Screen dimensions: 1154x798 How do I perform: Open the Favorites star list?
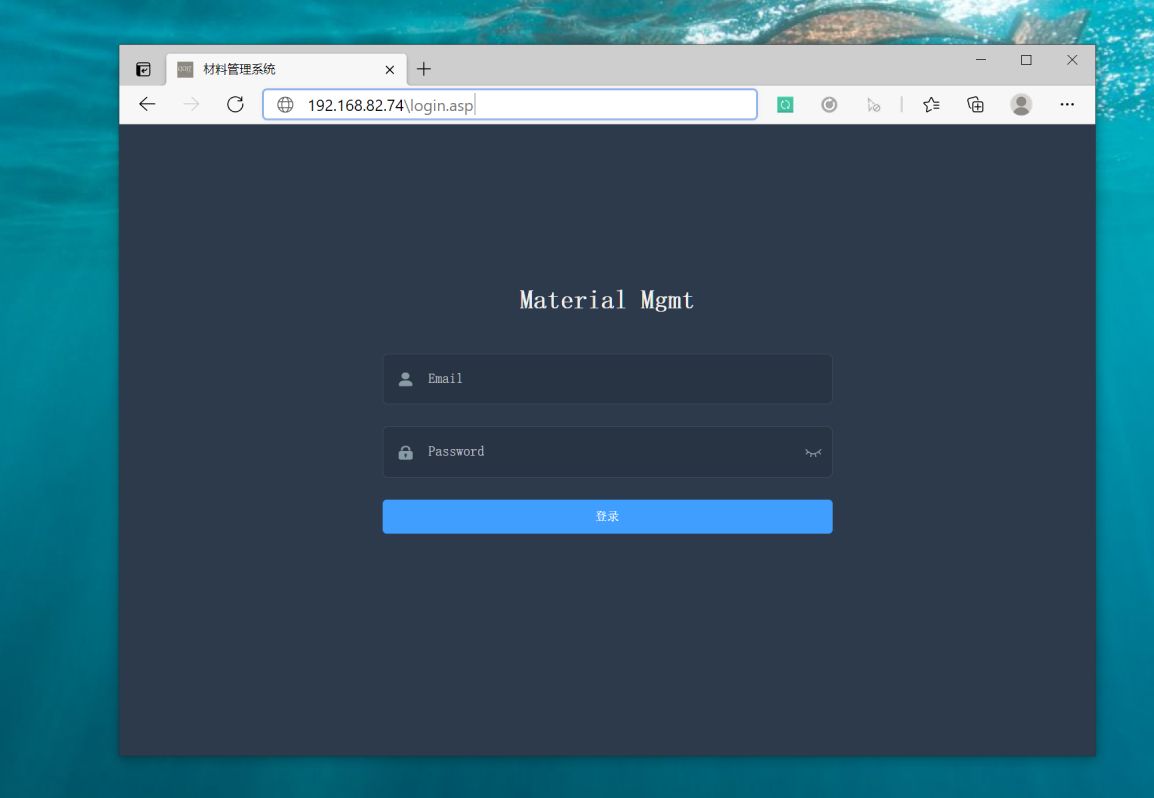(931, 105)
